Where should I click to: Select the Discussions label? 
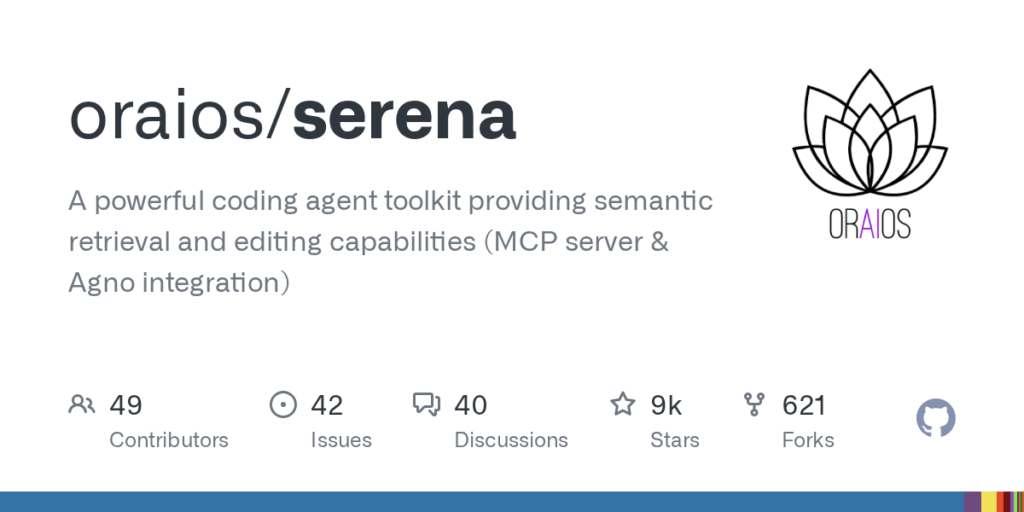point(511,440)
